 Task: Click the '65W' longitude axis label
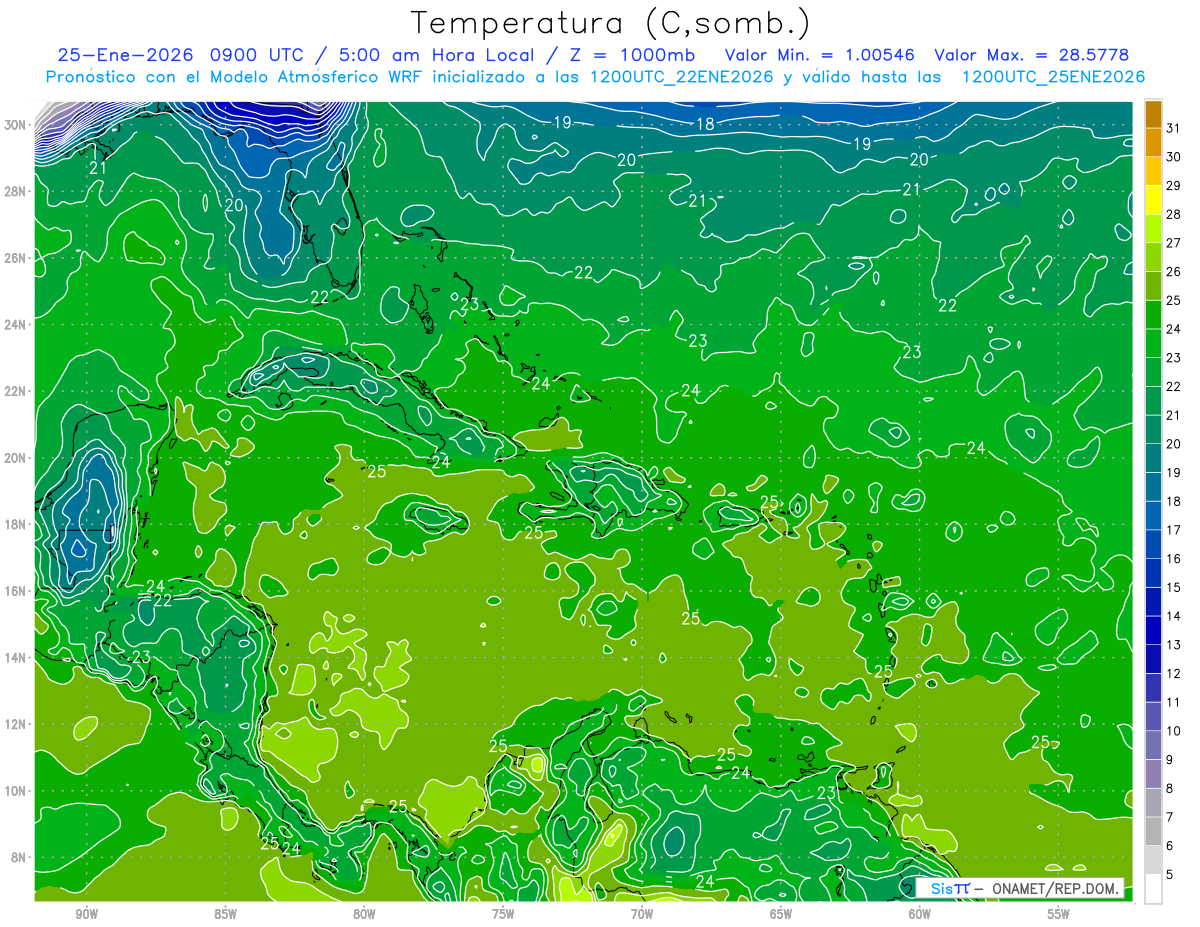(781, 914)
